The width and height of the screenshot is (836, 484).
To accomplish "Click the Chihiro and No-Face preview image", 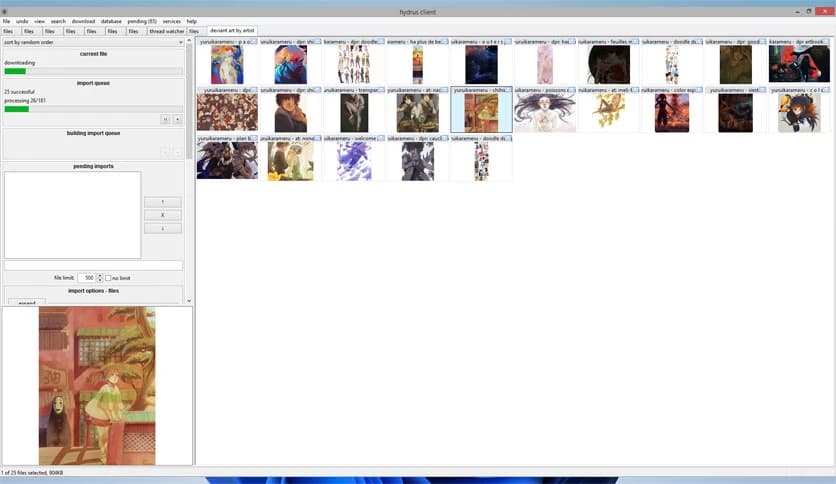I will [97, 385].
